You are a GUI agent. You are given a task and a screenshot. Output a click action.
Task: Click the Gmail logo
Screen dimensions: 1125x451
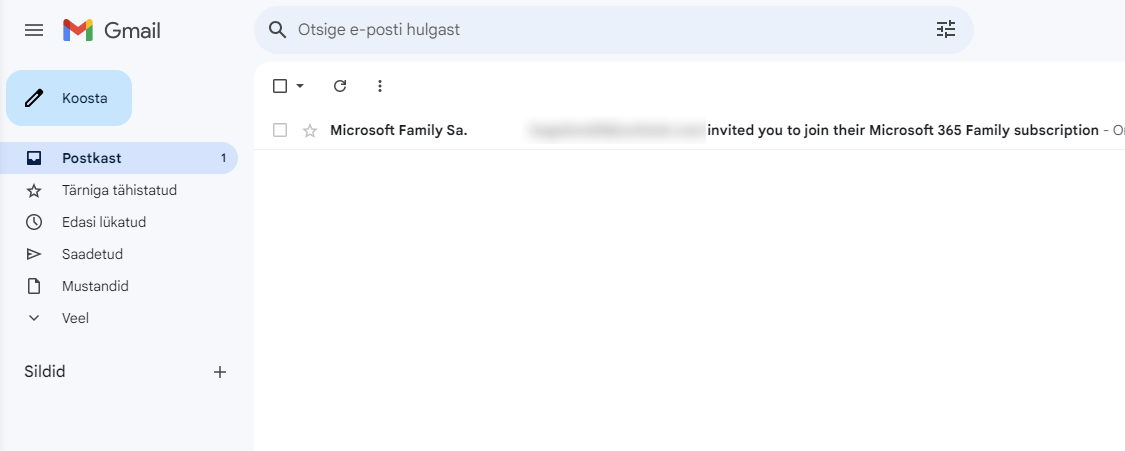111,30
